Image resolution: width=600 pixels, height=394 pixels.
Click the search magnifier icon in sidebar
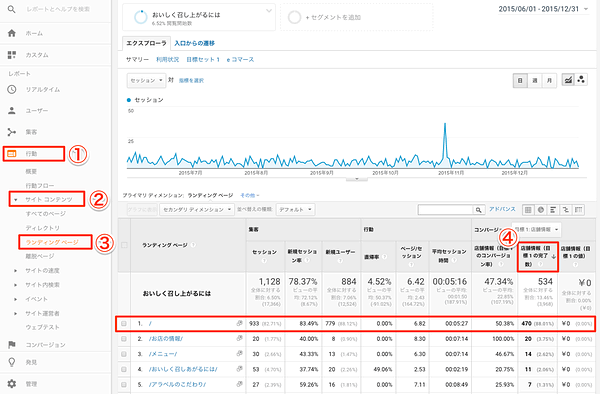tap(11, 9)
